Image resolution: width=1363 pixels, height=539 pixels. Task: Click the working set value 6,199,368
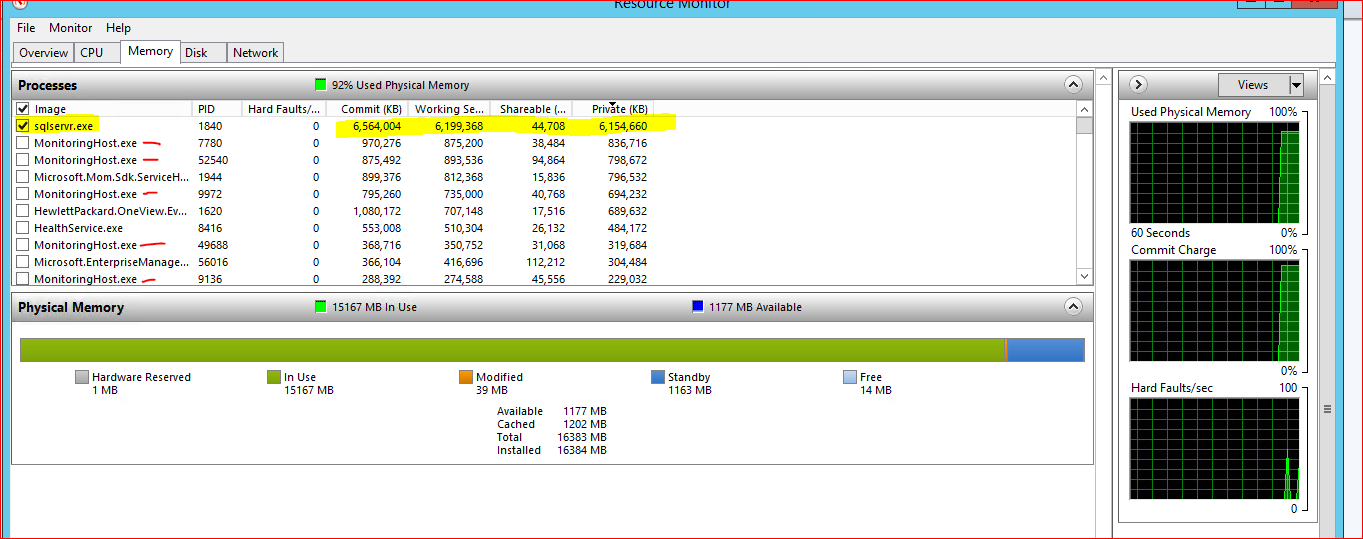point(459,126)
